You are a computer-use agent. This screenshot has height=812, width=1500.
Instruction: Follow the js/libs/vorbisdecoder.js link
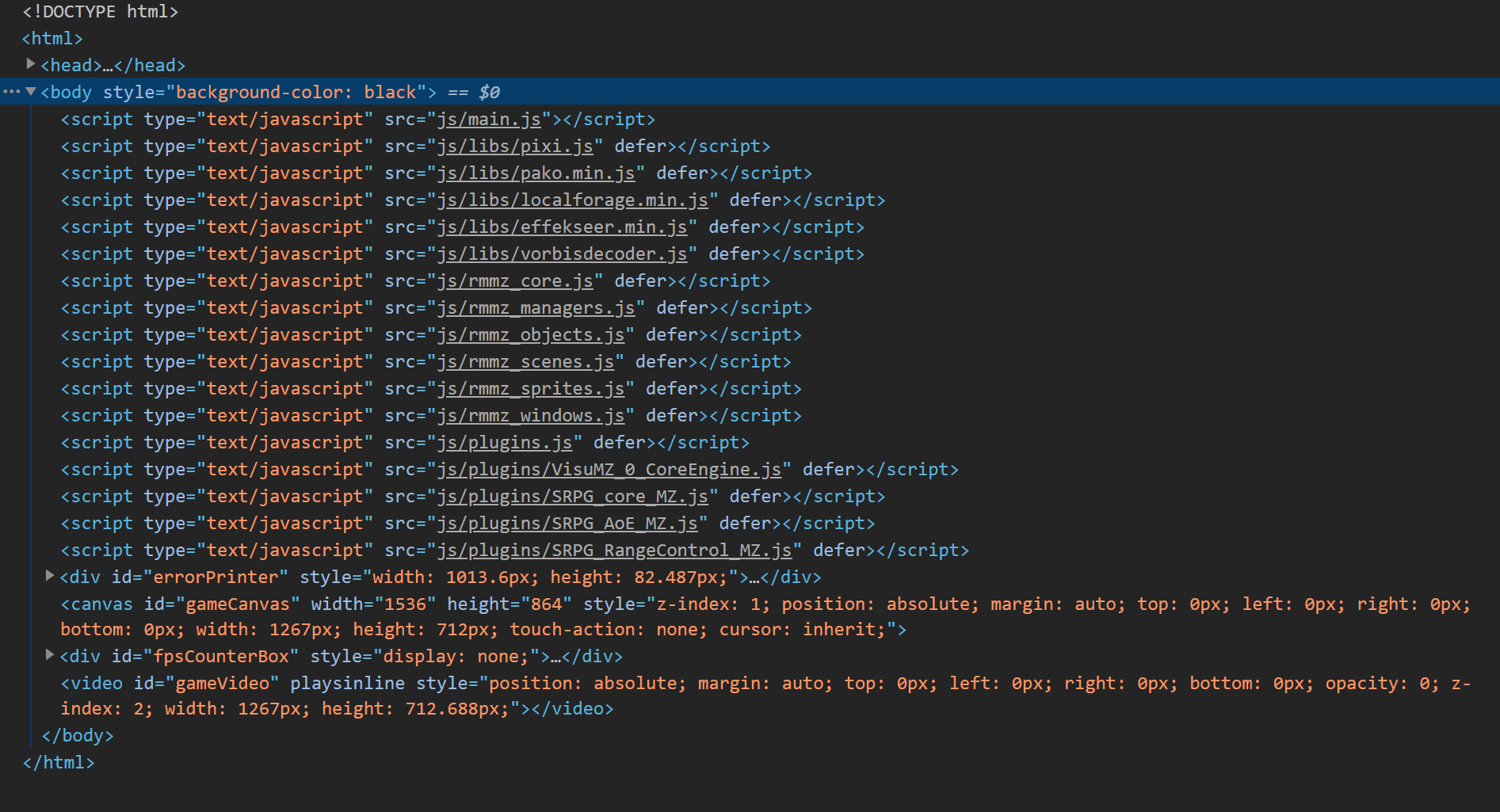(563, 254)
